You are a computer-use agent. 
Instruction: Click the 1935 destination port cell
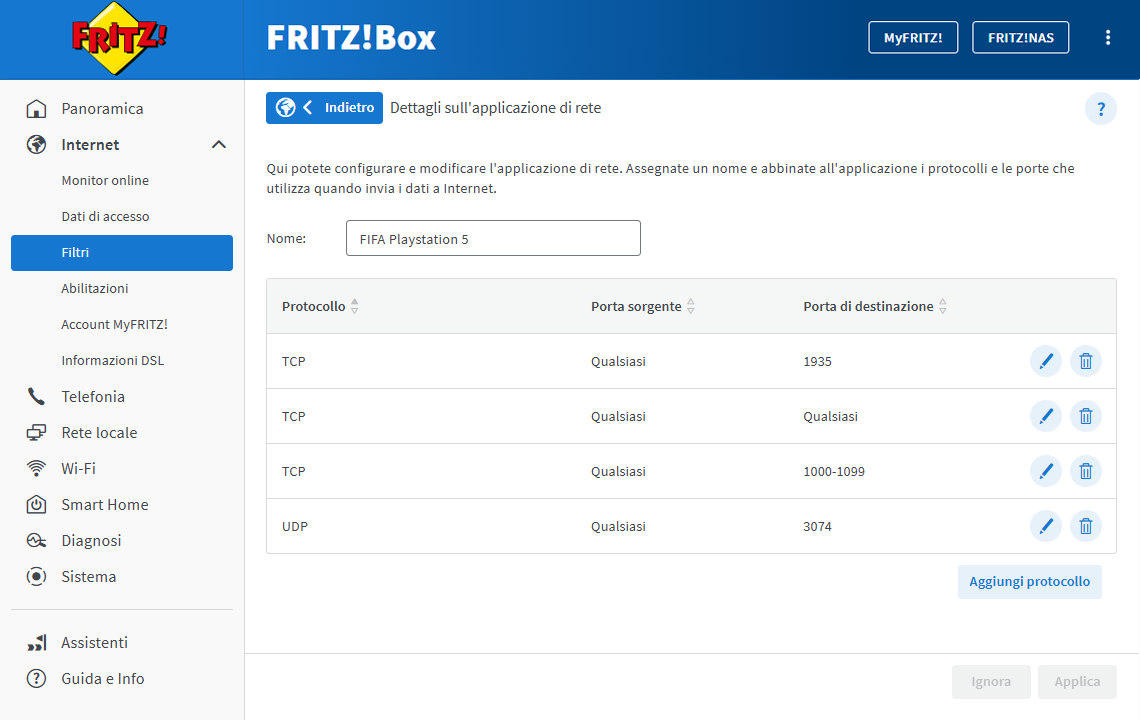point(817,361)
